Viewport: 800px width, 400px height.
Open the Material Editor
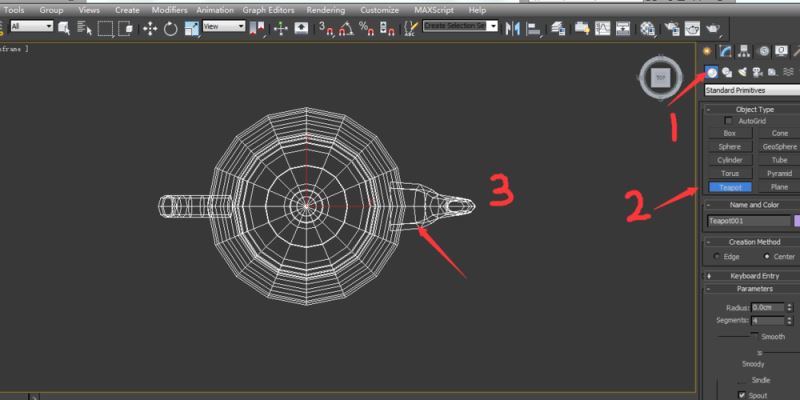pyautogui.click(x=647, y=28)
